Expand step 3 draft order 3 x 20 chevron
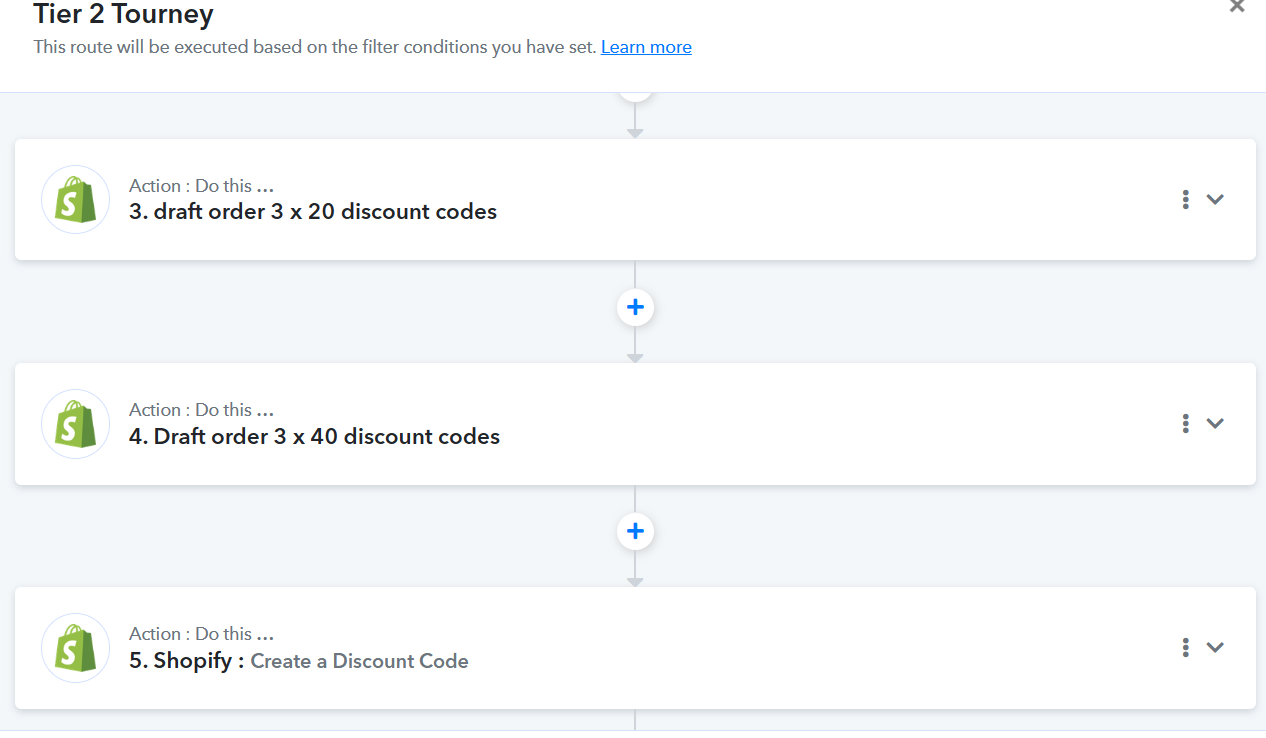Screen dimensions: 1266x738 click(1215, 199)
